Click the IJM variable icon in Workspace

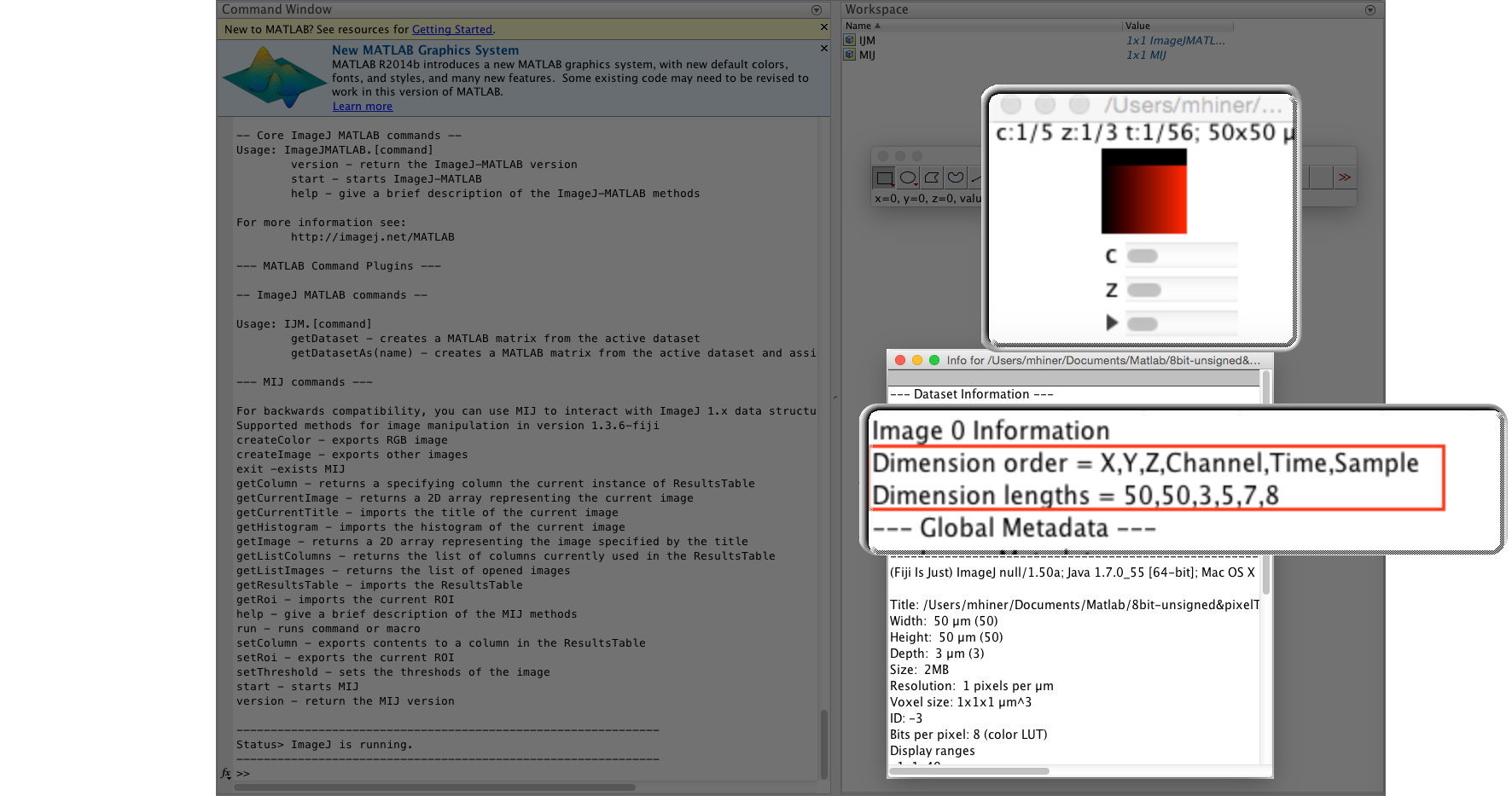[850, 40]
